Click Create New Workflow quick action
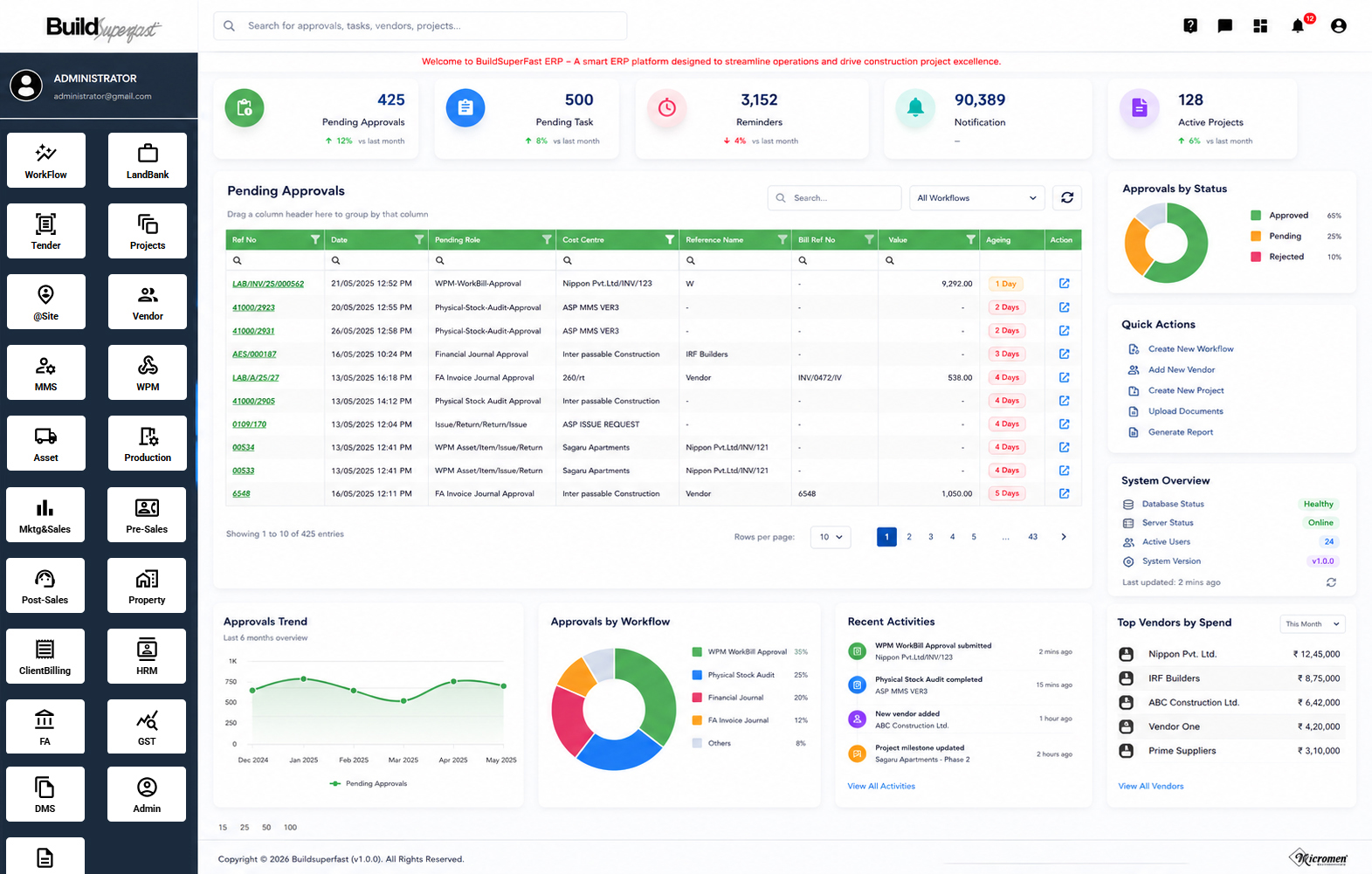The width and height of the screenshot is (1372, 874). click(x=1190, y=349)
